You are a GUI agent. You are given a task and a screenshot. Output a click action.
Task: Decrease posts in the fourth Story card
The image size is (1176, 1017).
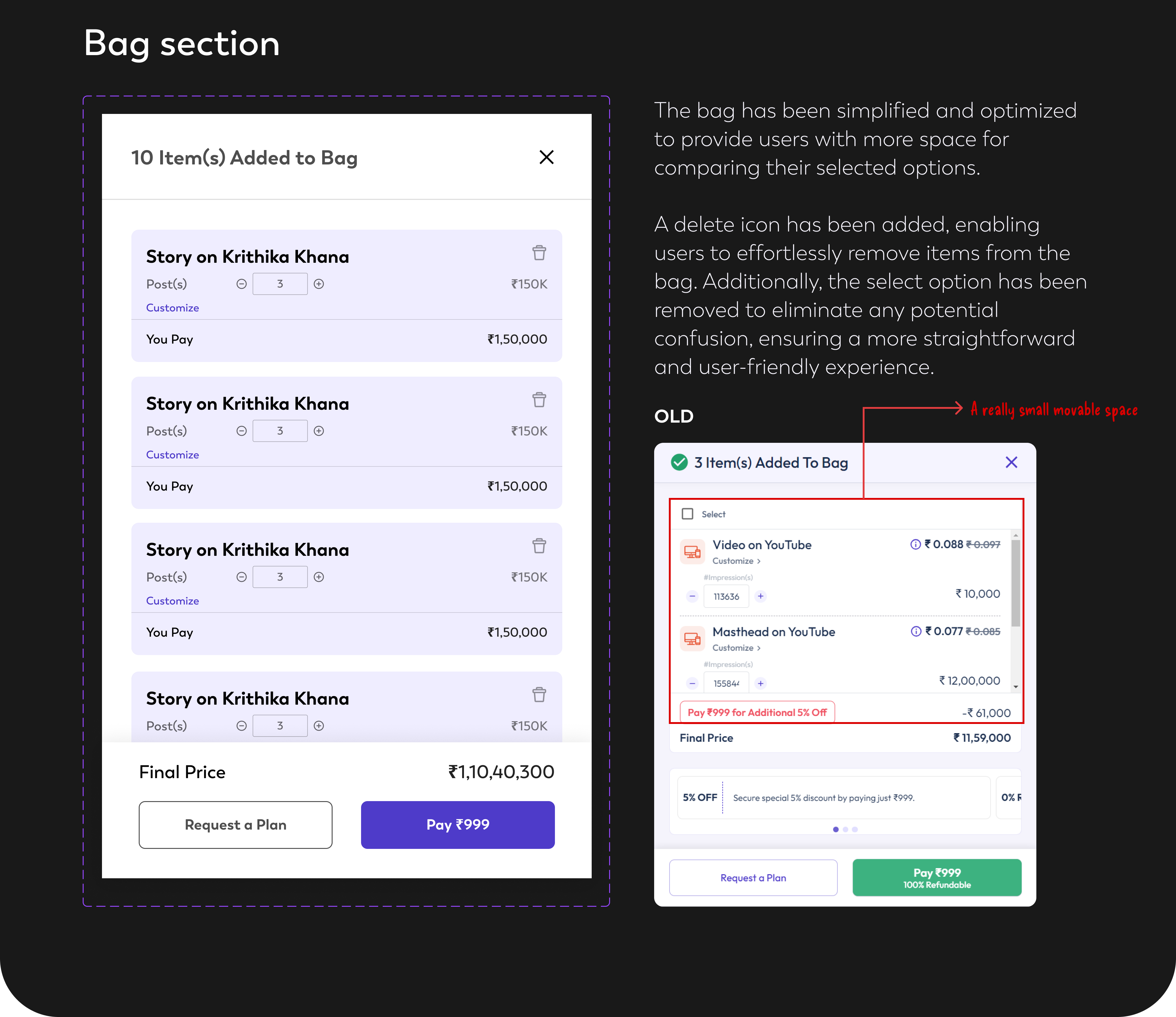[x=241, y=725]
